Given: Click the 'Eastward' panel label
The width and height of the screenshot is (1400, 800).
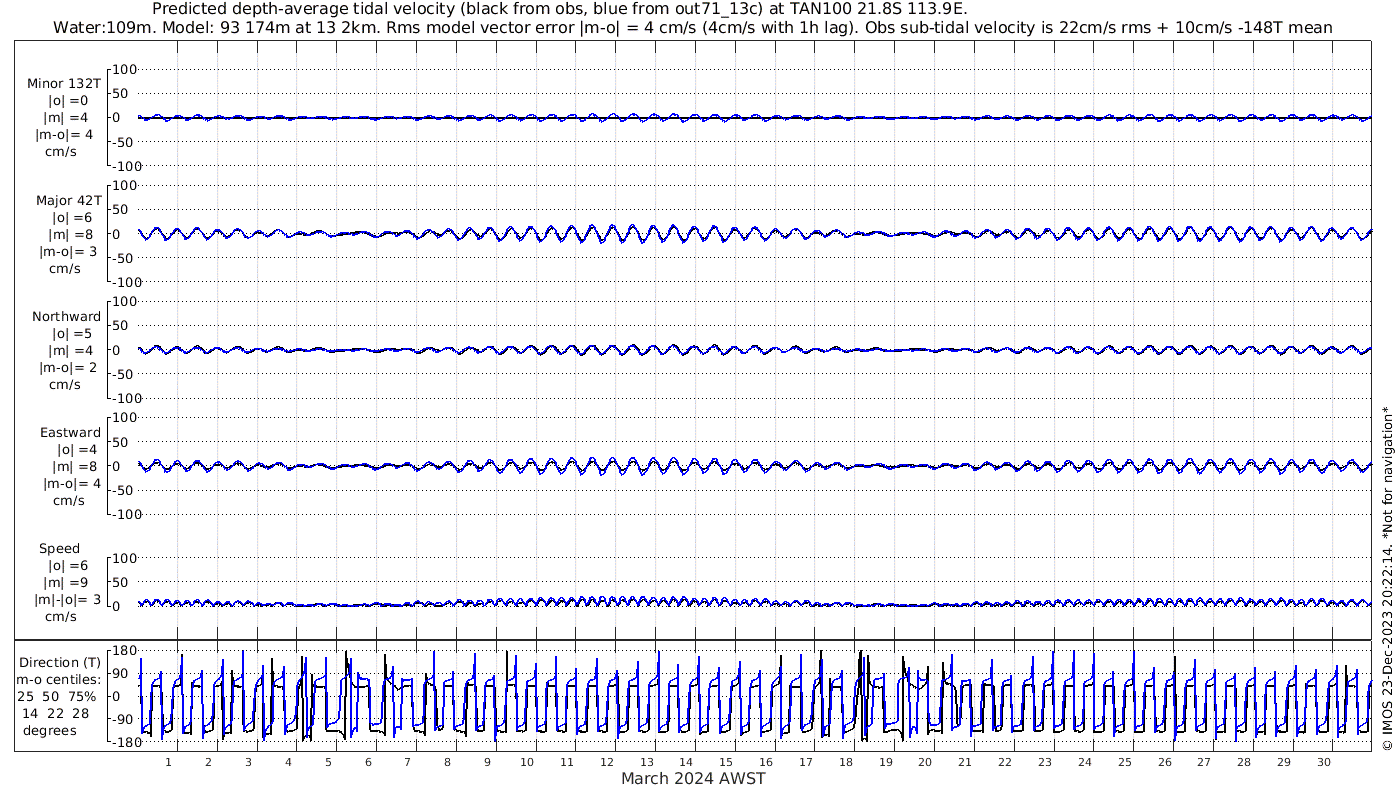Looking at the screenshot, I should (x=70, y=432).
